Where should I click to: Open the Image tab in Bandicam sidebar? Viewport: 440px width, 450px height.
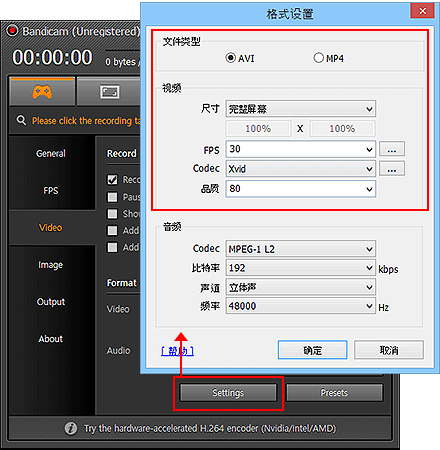(x=51, y=265)
